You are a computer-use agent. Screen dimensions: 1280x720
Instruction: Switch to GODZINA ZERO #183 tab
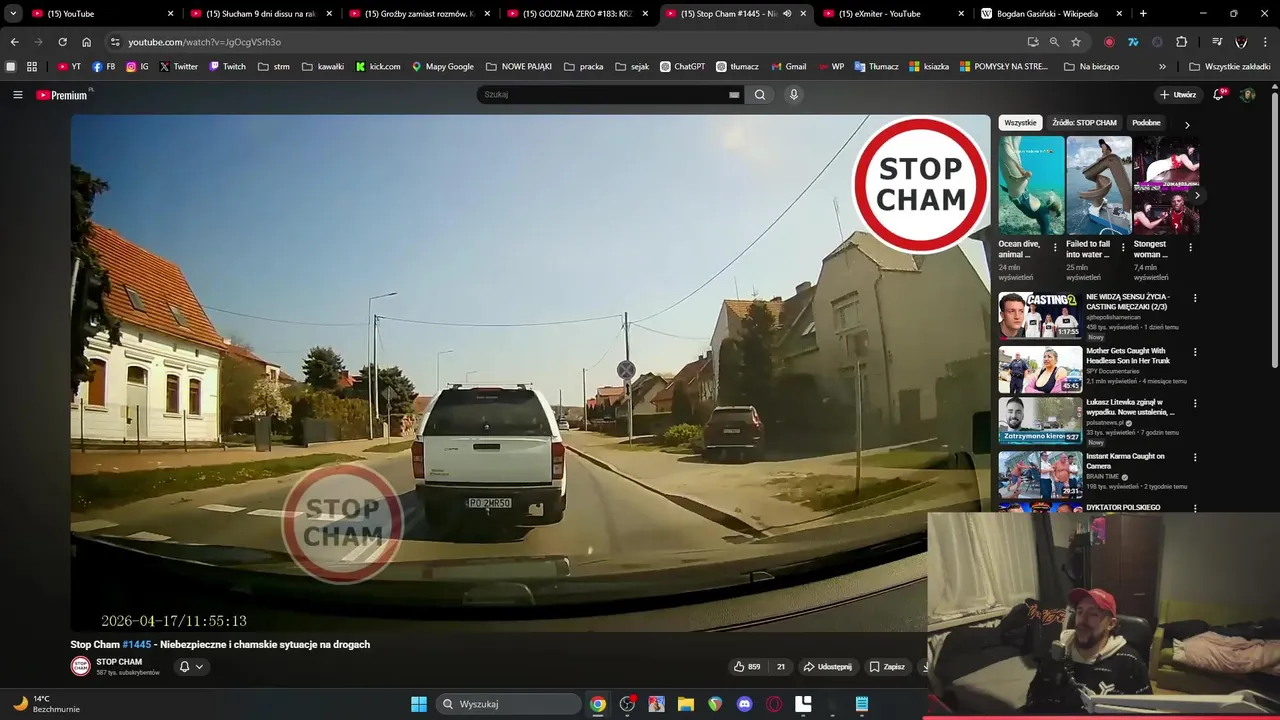point(576,14)
